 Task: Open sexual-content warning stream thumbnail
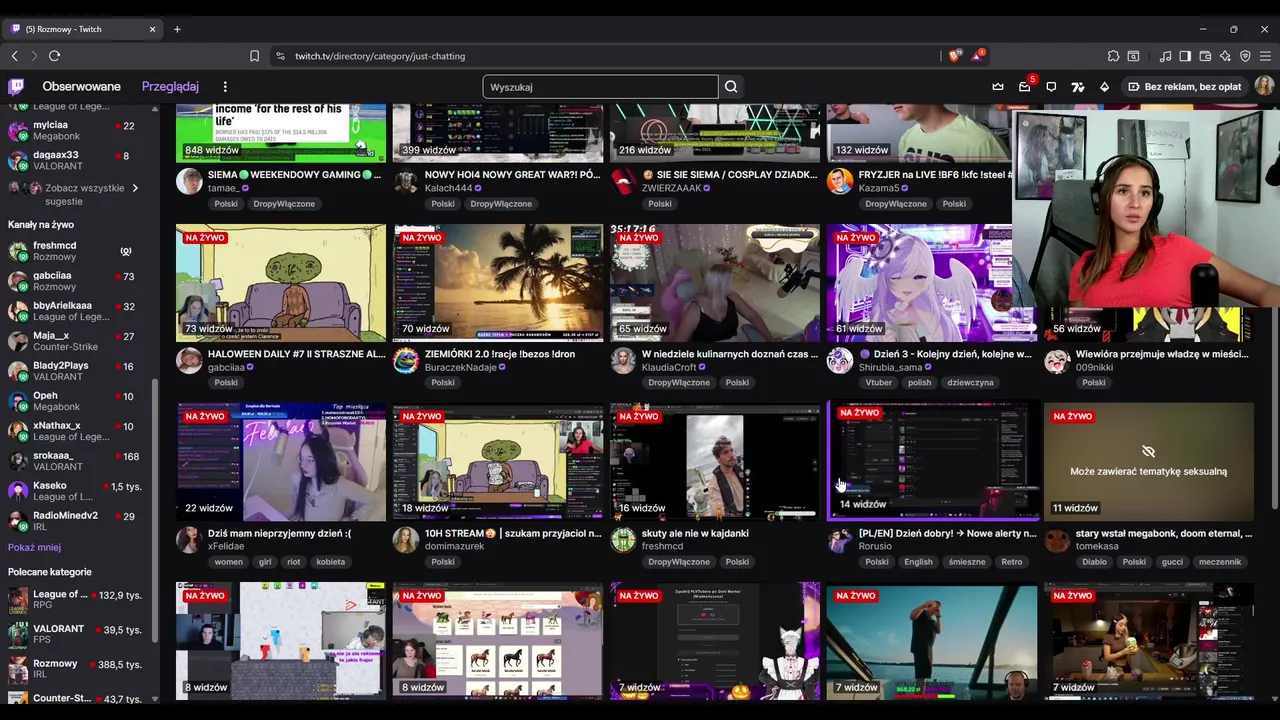pyautogui.click(x=1148, y=462)
